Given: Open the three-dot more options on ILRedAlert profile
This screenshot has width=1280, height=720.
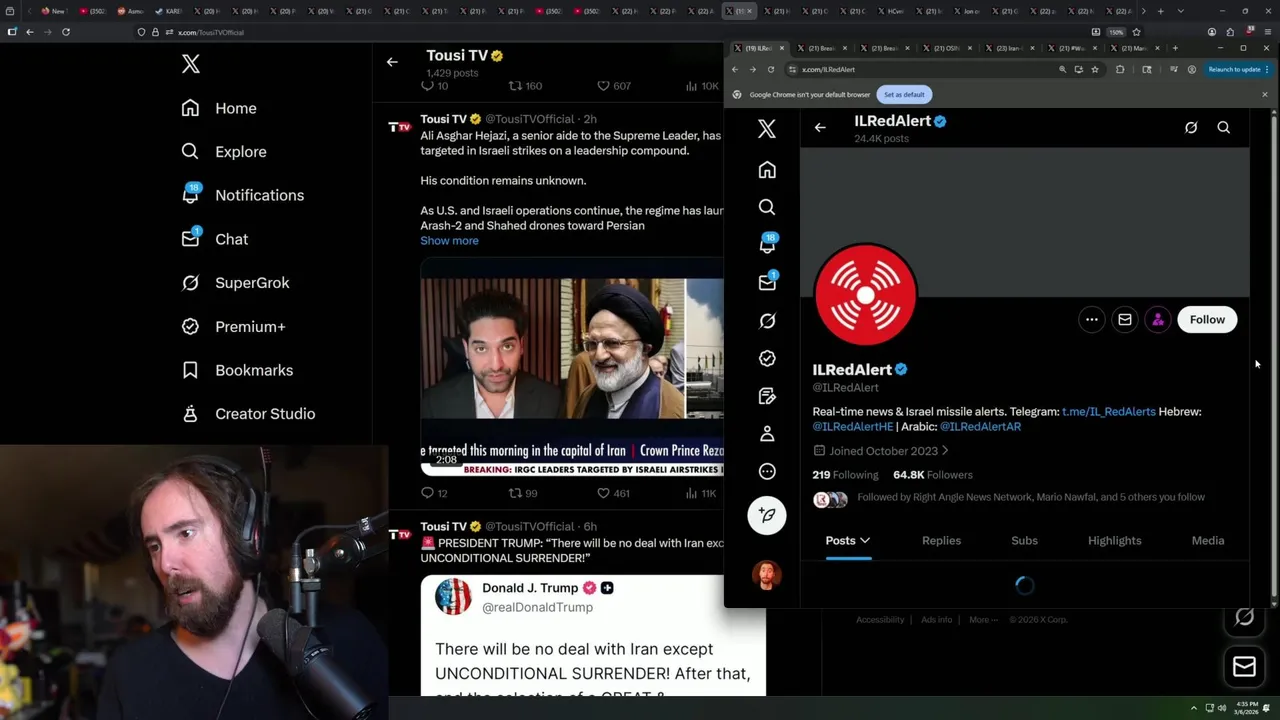Looking at the screenshot, I should click(x=1092, y=320).
